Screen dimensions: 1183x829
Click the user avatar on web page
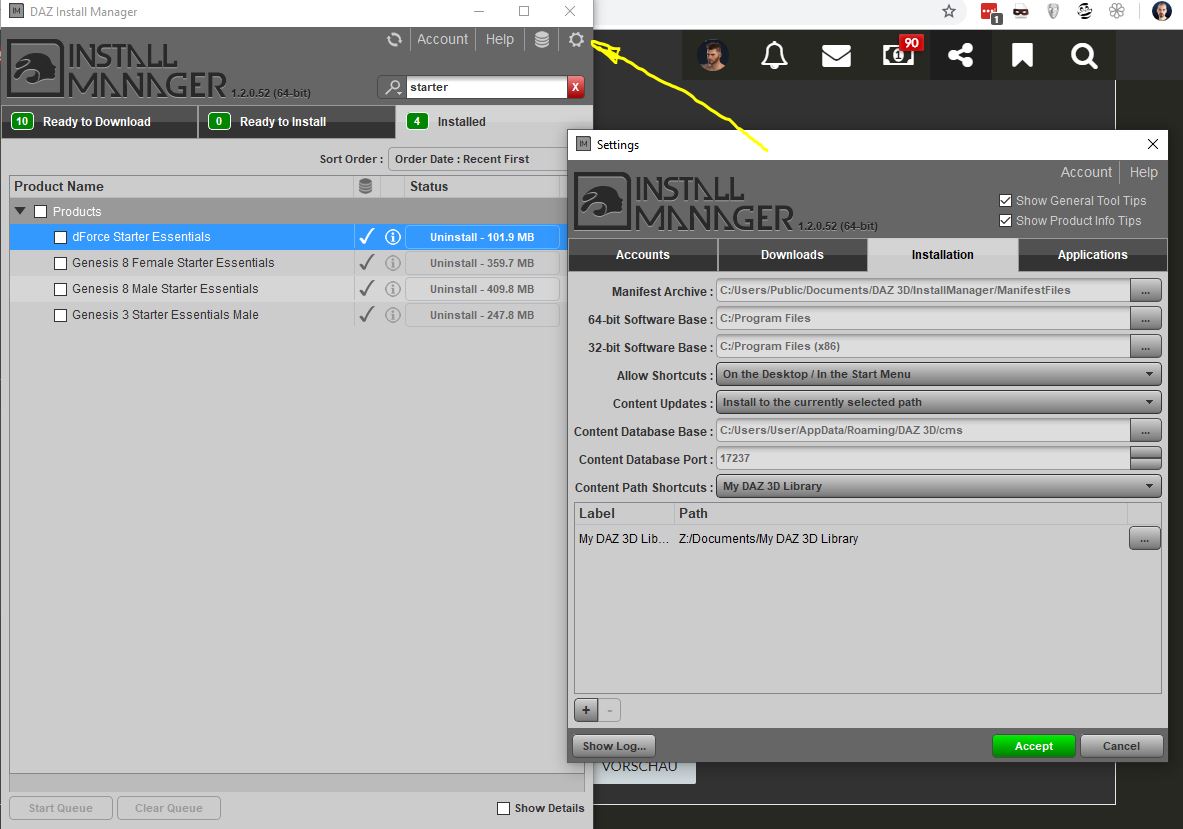(712, 55)
